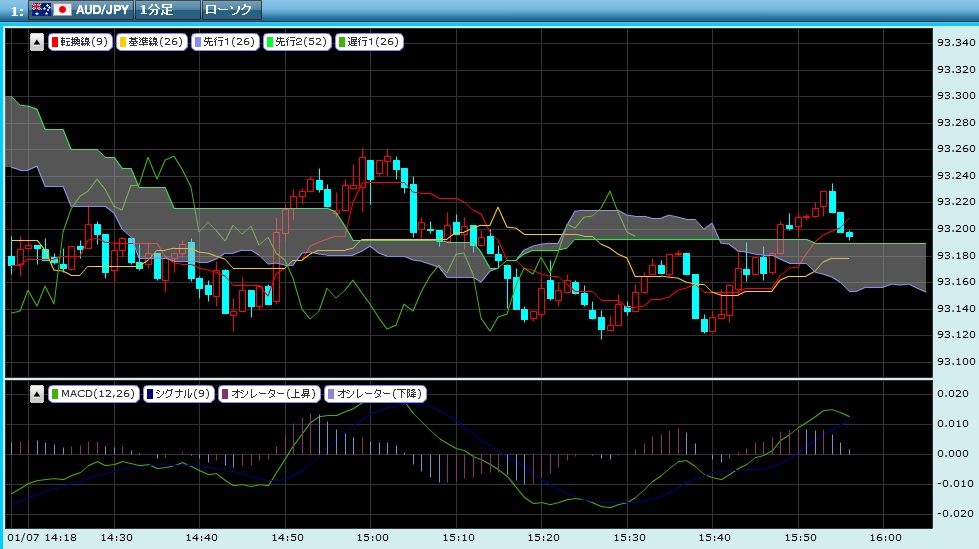Click the 15:30 time axis label
This screenshot has width=979, height=549.
pyautogui.click(x=629, y=537)
